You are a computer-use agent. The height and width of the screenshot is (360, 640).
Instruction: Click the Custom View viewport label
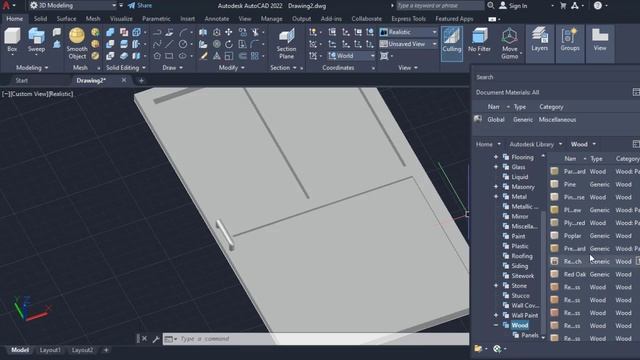point(30,94)
